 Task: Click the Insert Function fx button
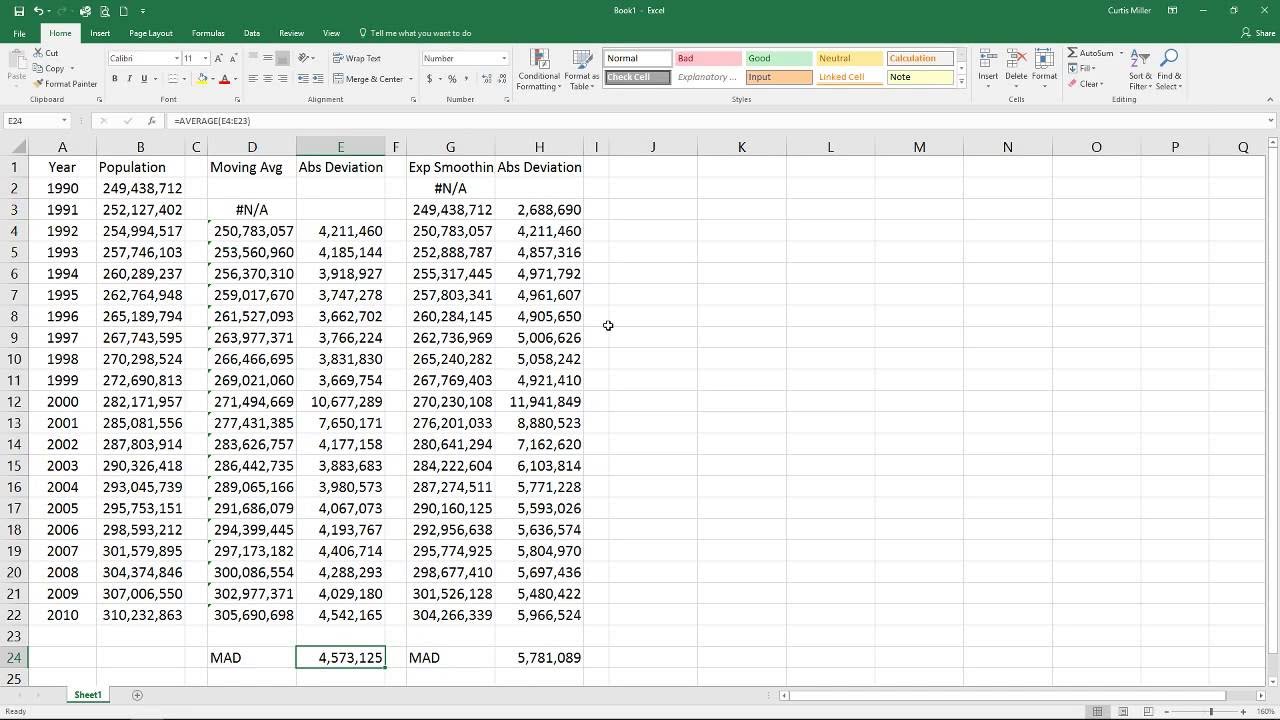152,121
